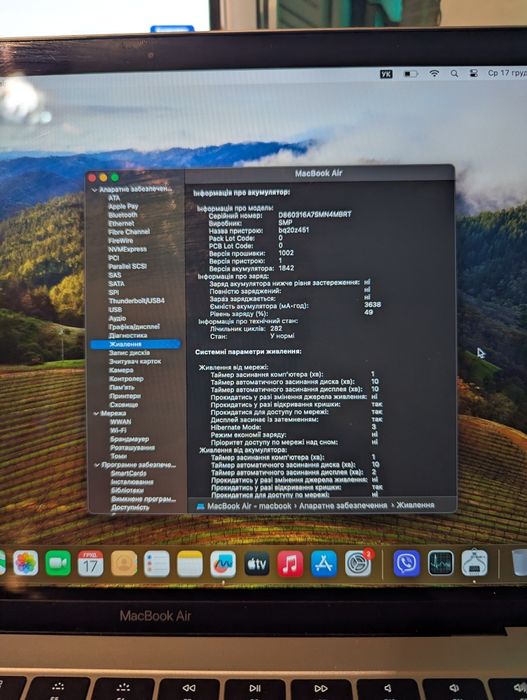Select SATA in the sidebar
This screenshot has width=527, height=700.
[116, 283]
